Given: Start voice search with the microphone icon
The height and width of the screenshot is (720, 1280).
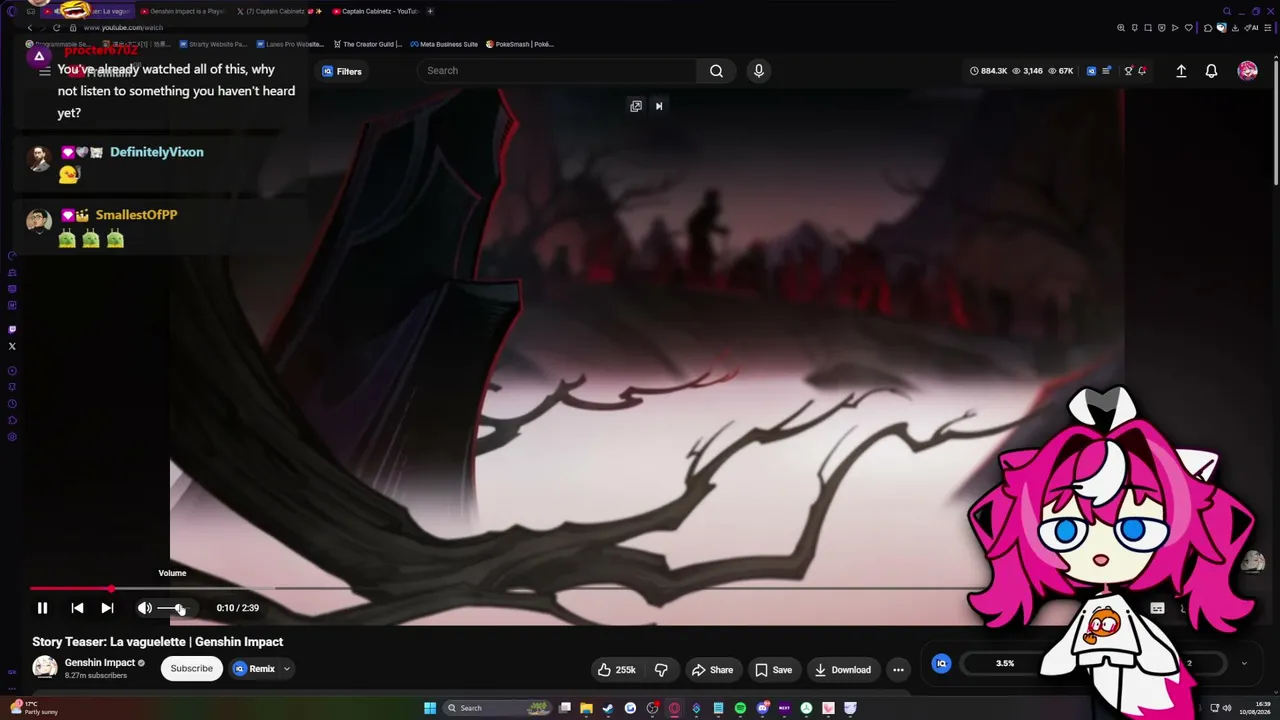Looking at the screenshot, I should pos(758,71).
